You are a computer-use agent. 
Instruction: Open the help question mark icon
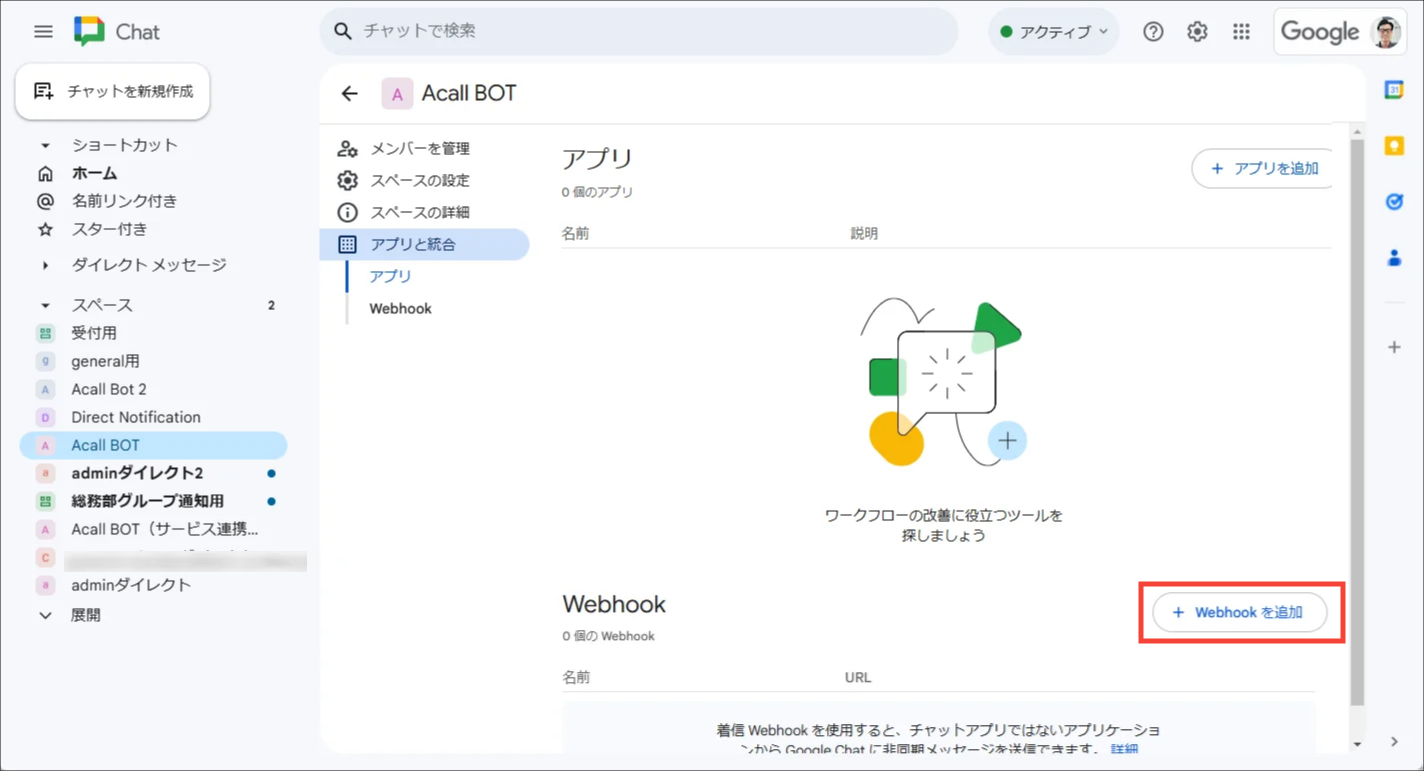1153,32
